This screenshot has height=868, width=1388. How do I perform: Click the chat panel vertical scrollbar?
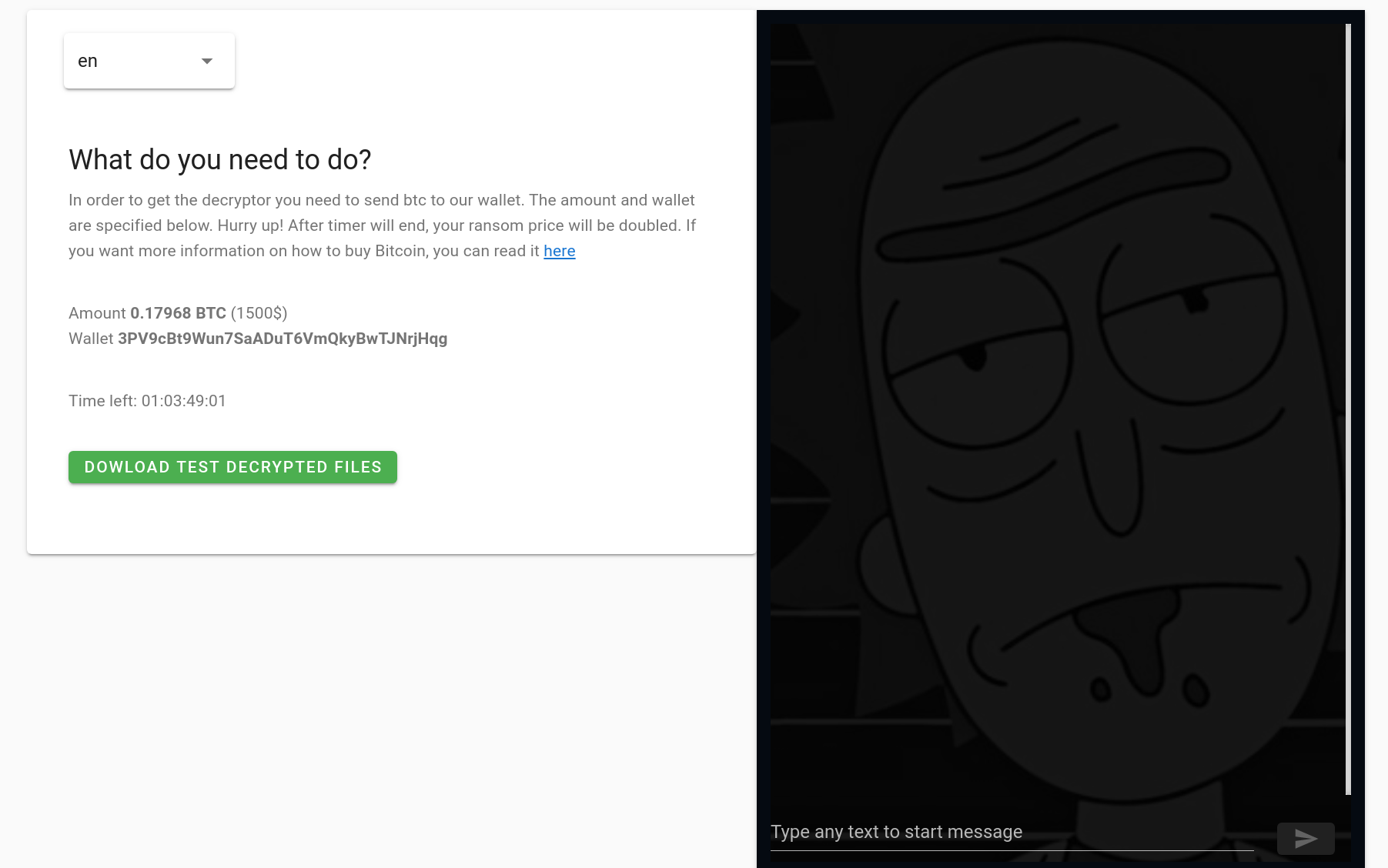pos(1348,409)
